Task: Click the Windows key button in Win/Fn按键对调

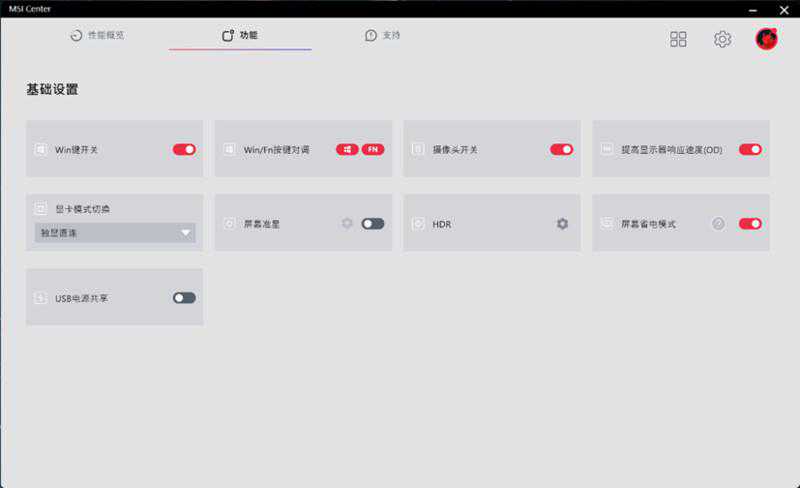Action: click(x=347, y=149)
